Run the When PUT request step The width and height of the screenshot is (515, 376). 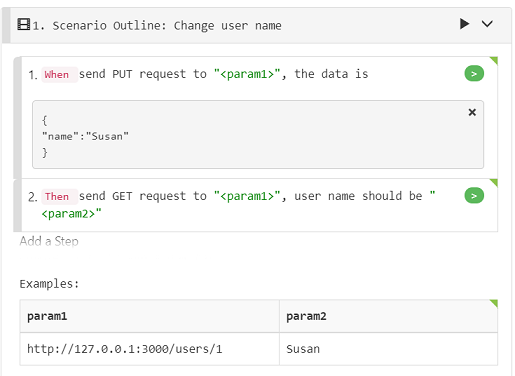point(474,74)
